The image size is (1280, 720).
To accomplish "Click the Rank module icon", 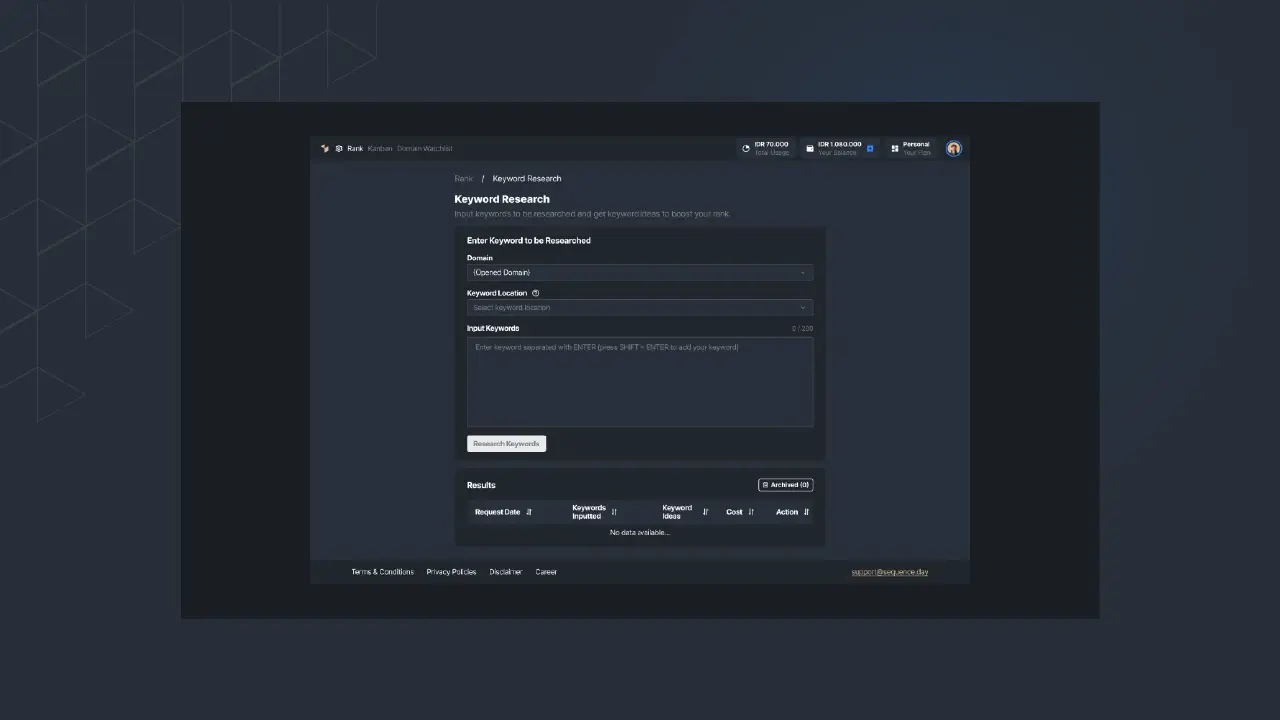I will coord(339,148).
